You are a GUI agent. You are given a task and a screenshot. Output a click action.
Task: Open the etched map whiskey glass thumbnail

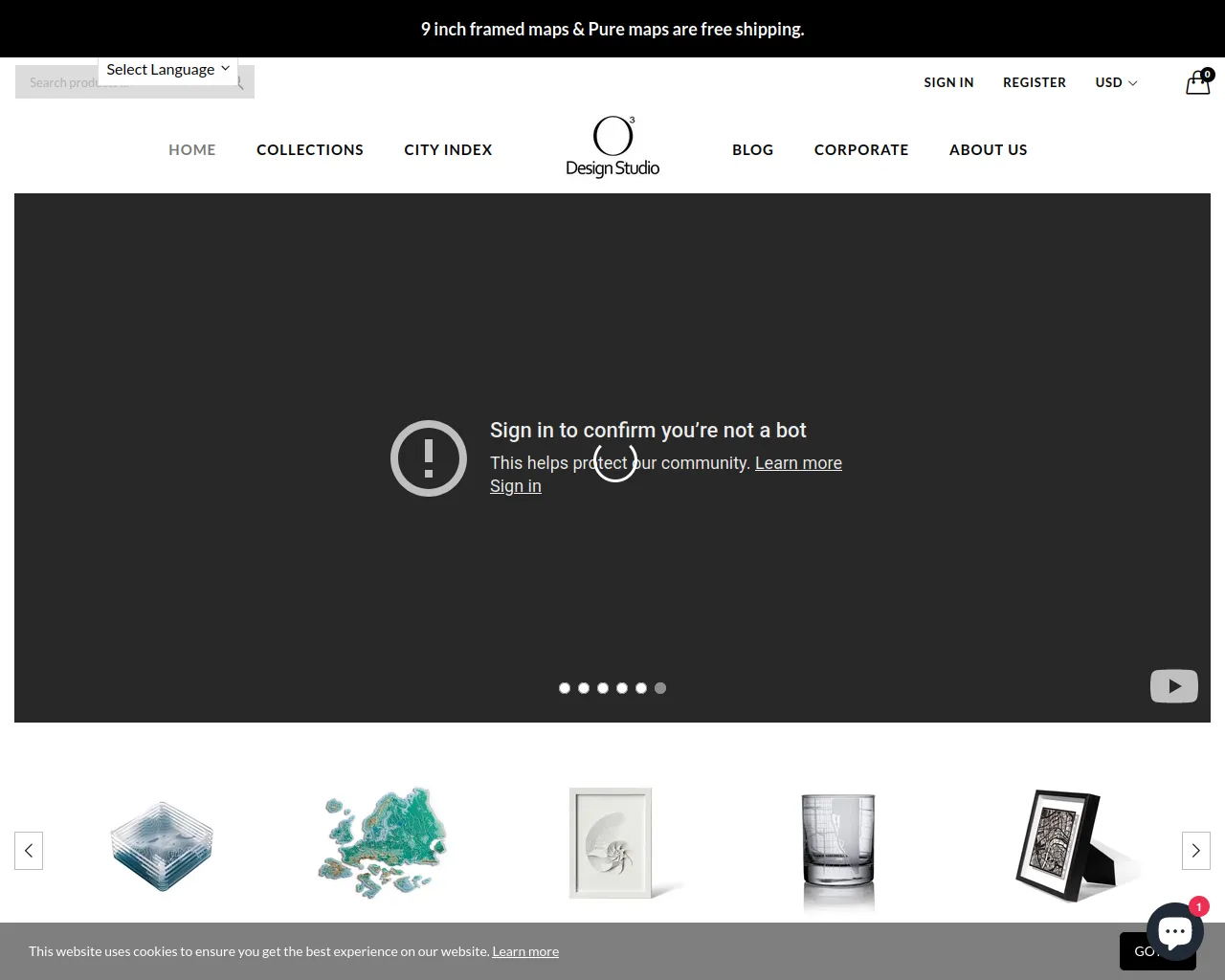(838, 850)
